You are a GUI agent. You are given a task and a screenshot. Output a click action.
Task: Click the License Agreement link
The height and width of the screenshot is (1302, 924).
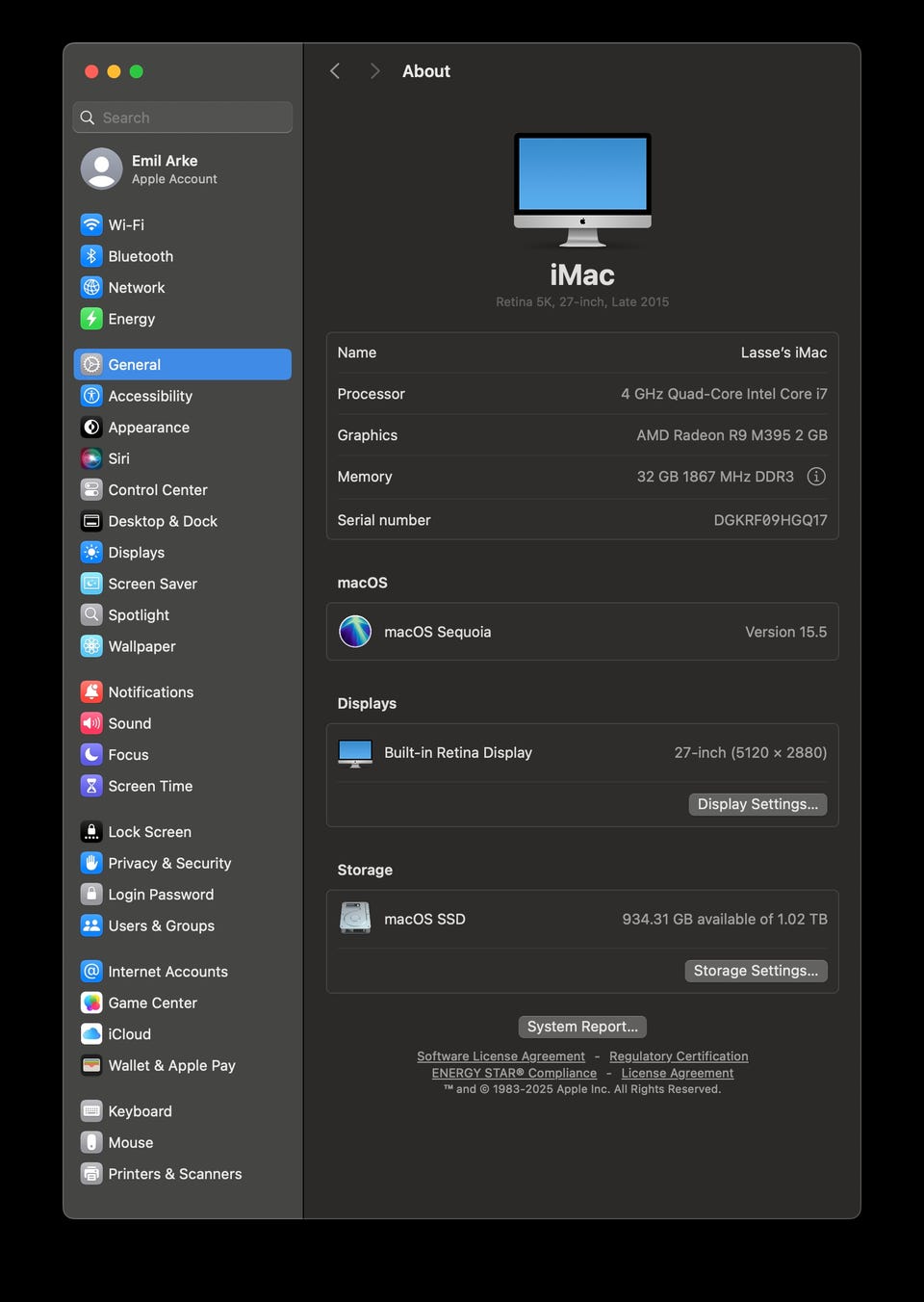[x=678, y=1073]
